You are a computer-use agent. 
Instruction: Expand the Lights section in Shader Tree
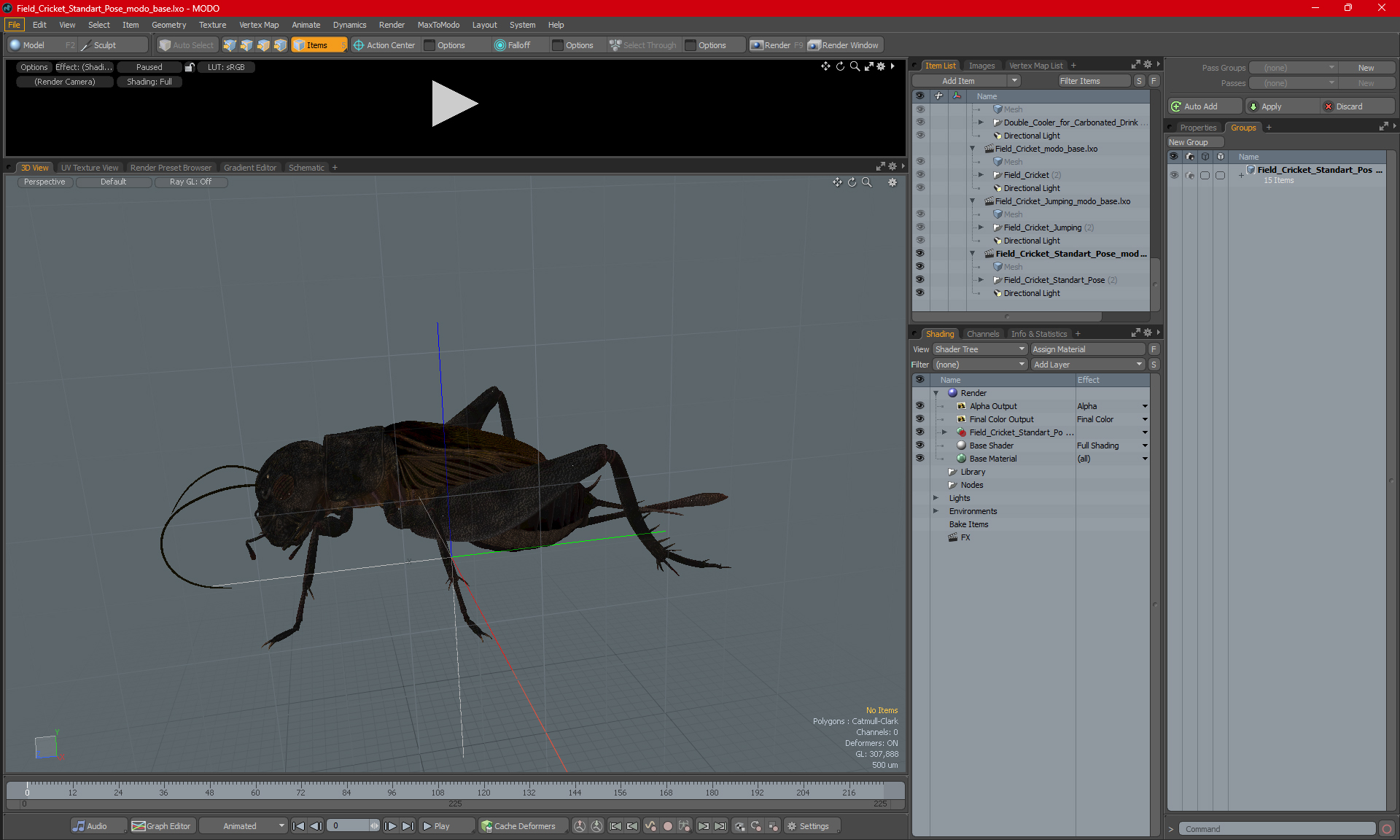click(935, 498)
